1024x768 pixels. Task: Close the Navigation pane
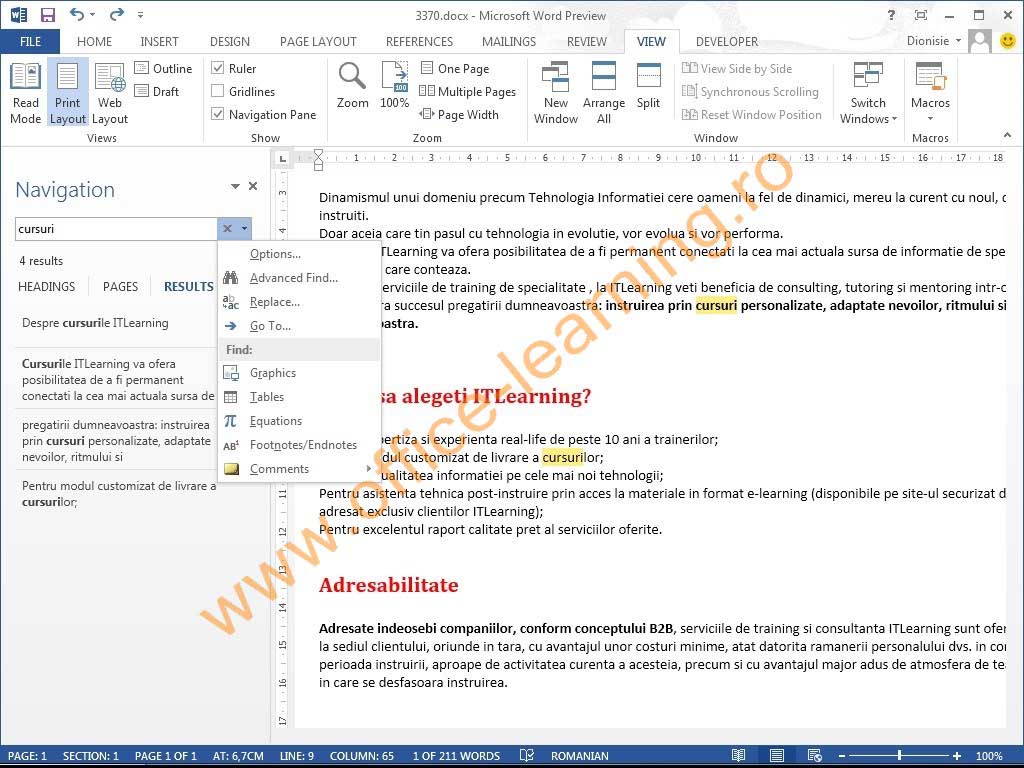(253, 186)
